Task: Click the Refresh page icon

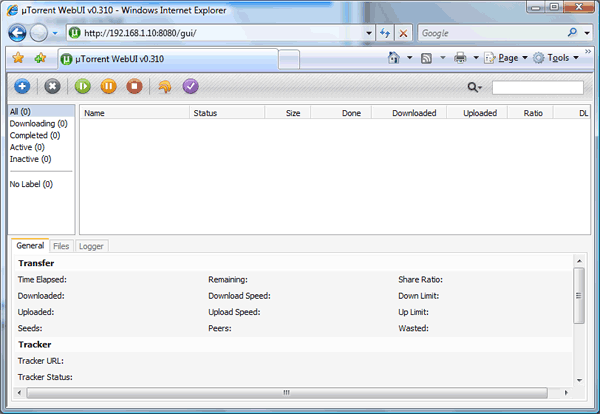Action: [385, 33]
